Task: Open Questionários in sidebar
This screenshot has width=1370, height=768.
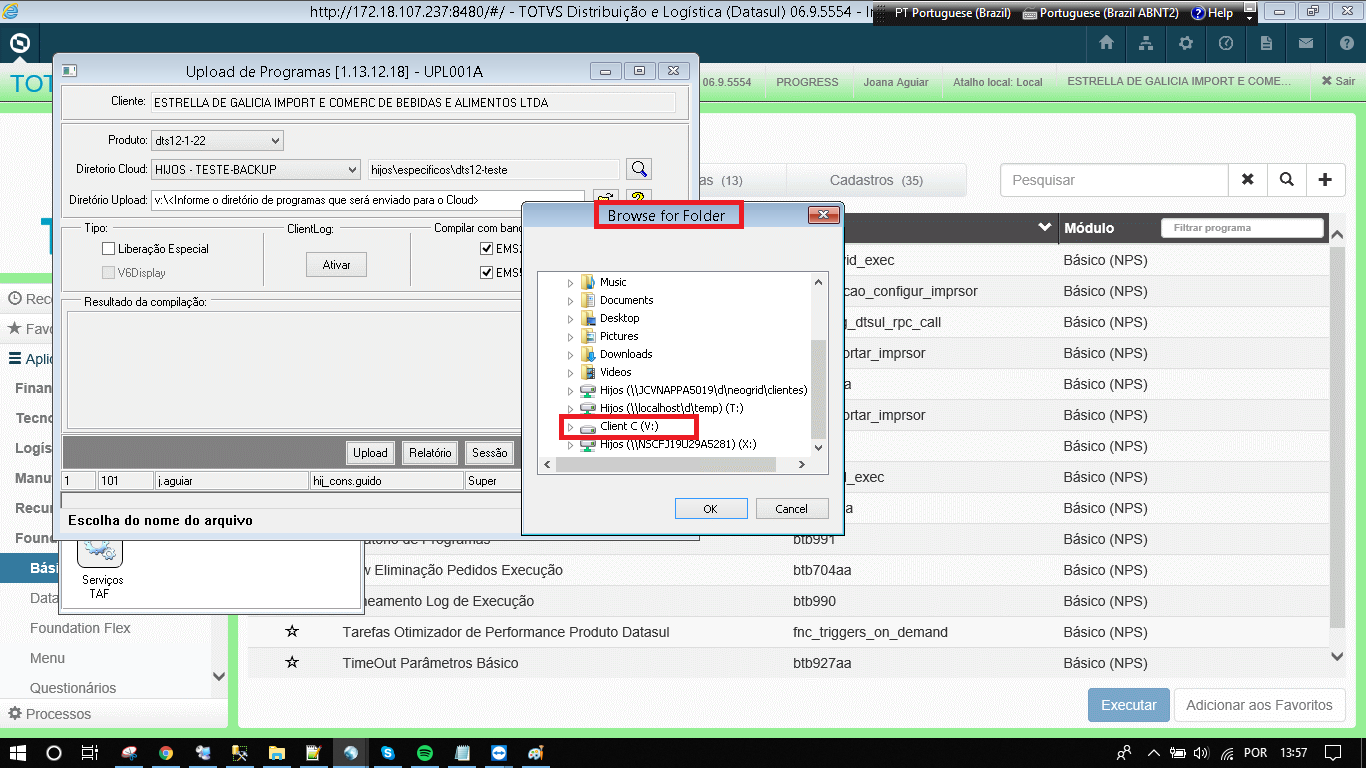Action: click(73, 688)
